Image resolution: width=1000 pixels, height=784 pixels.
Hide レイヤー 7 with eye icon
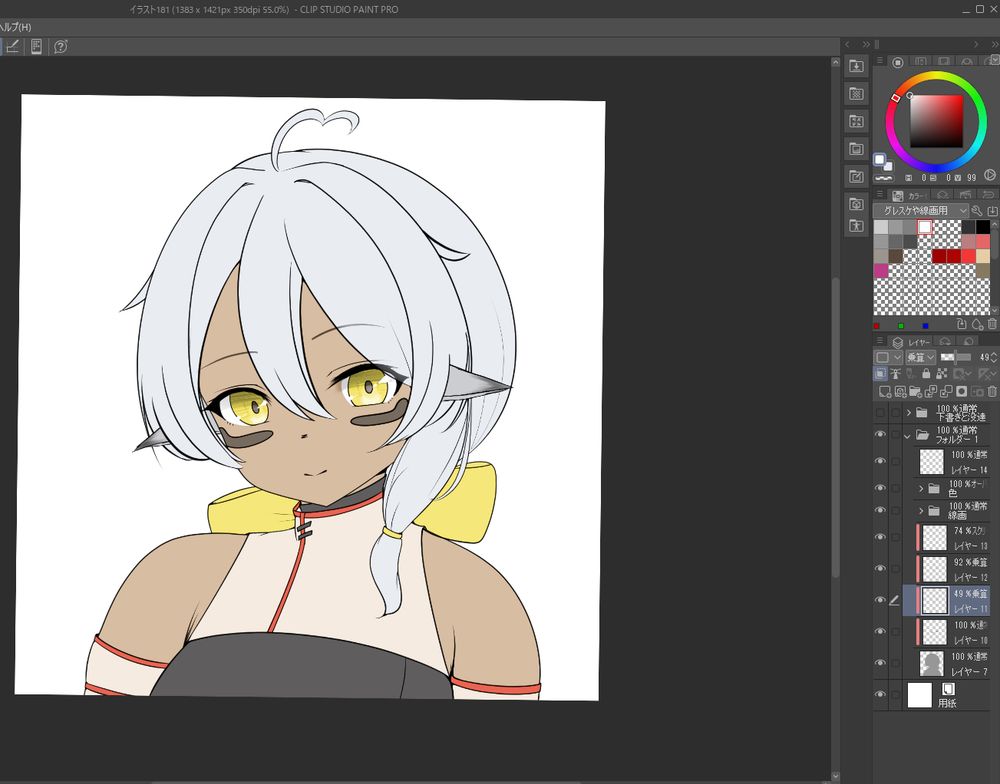880,663
